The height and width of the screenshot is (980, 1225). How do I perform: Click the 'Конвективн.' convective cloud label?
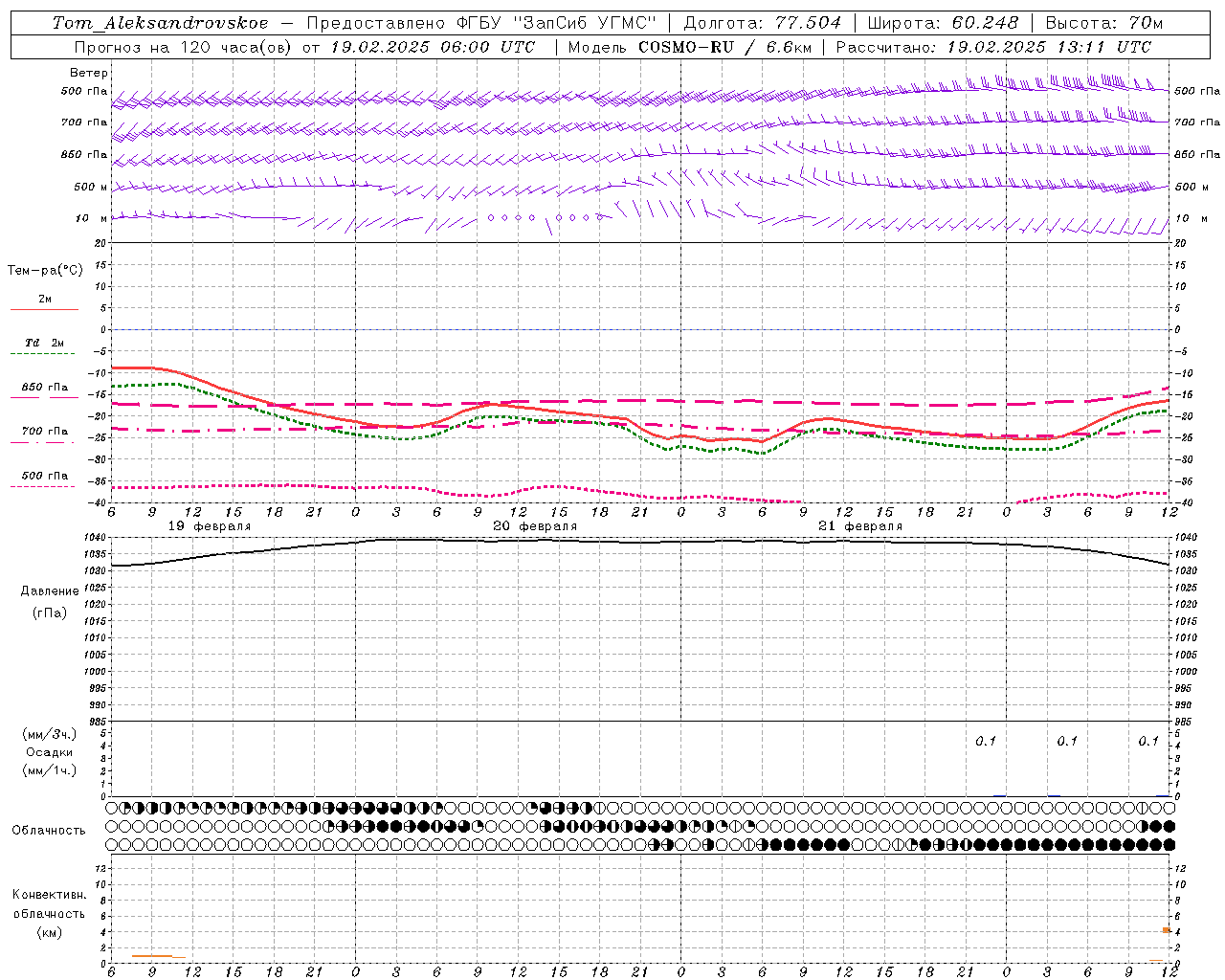pos(50,895)
